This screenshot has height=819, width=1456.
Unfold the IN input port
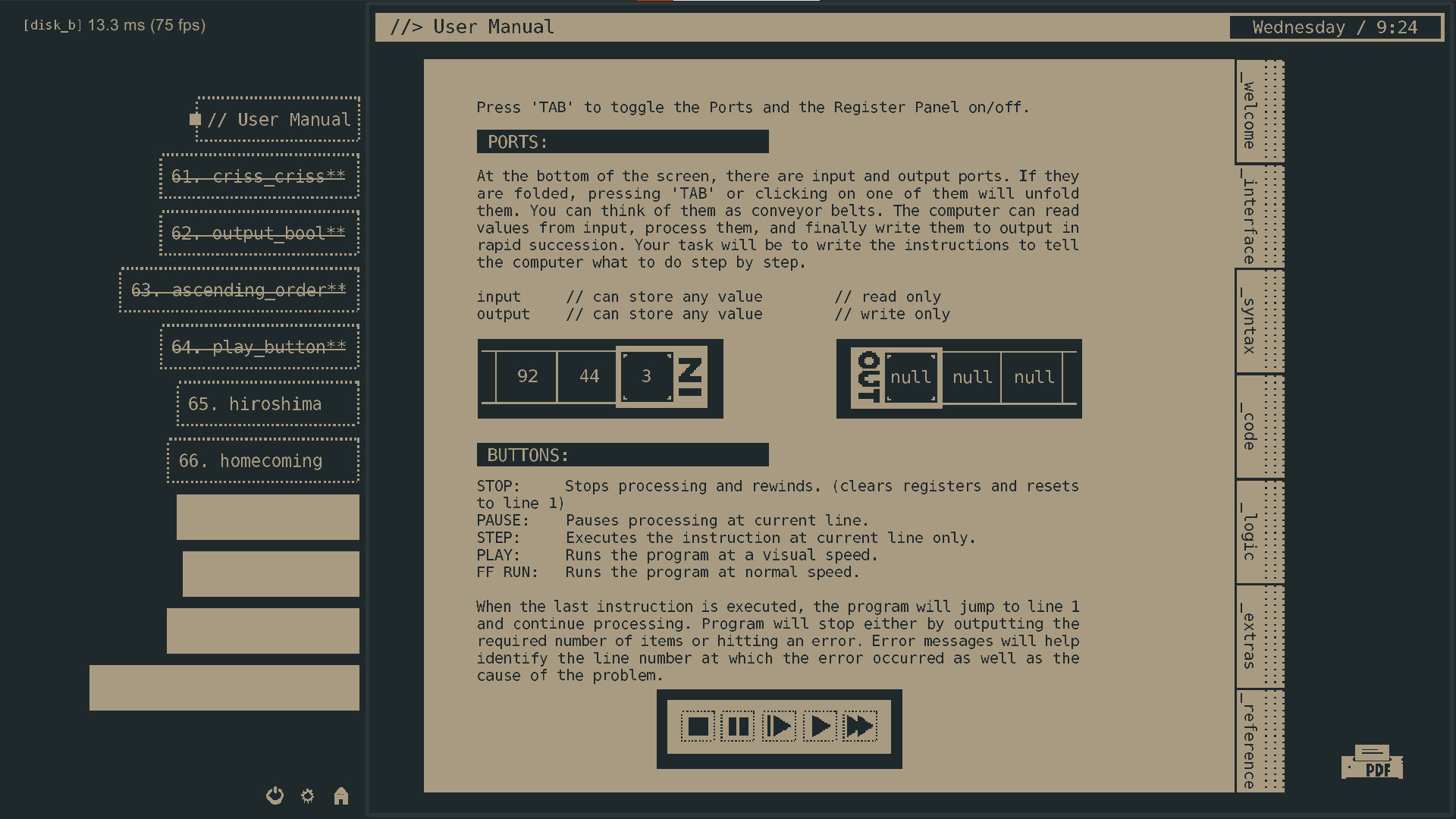[x=692, y=377]
